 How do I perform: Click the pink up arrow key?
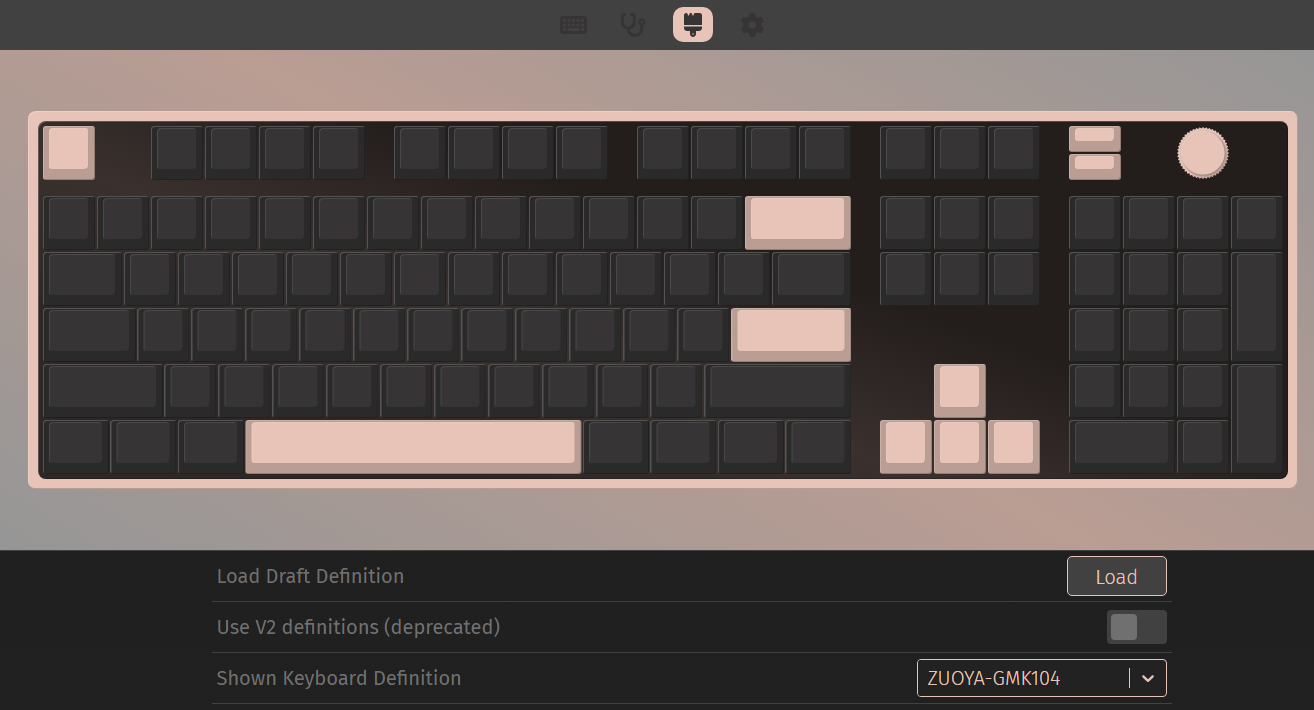tap(960, 390)
